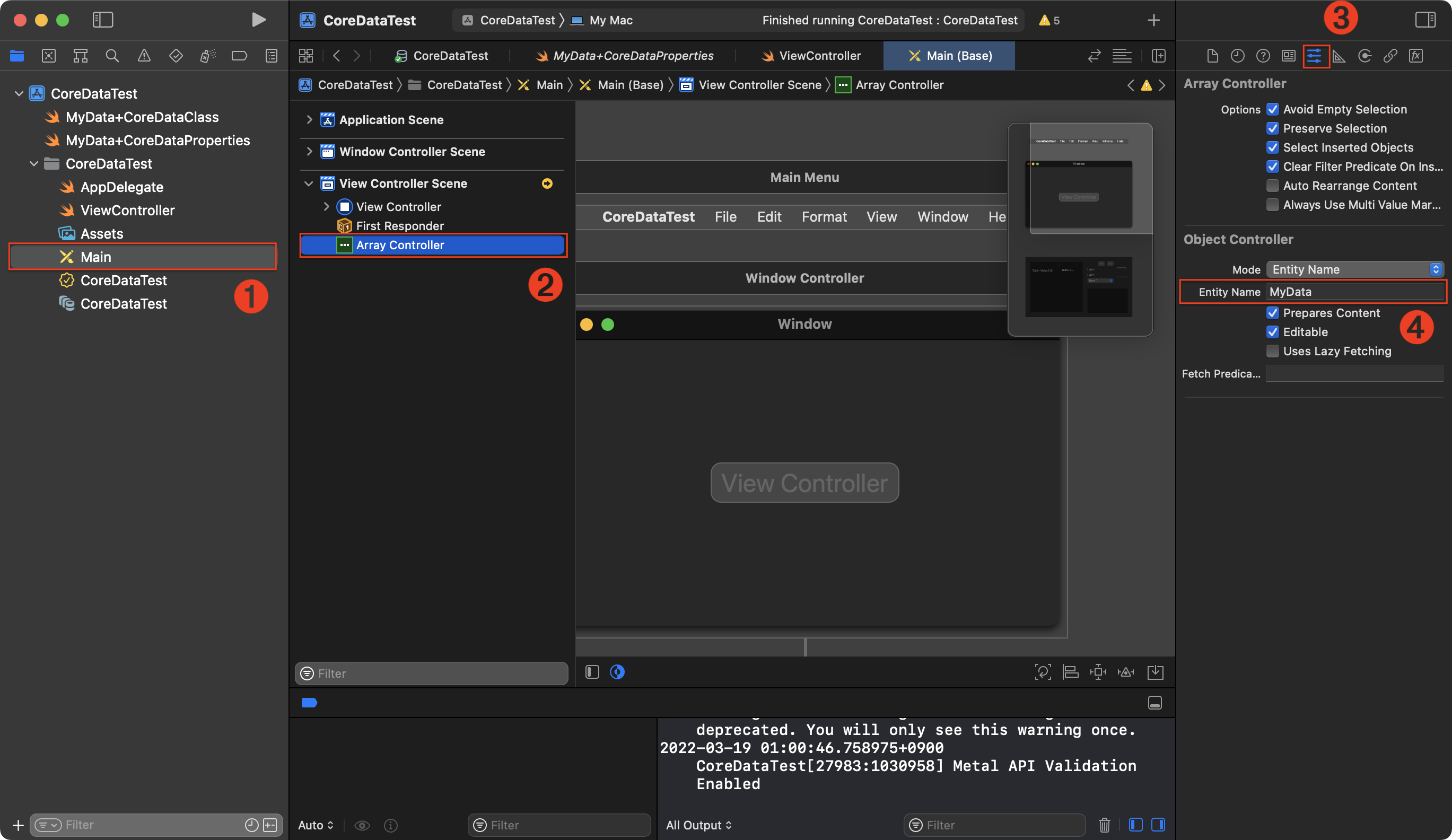
Task: Enable Auto Rearrange Content checkbox
Action: click(1273, 186)
